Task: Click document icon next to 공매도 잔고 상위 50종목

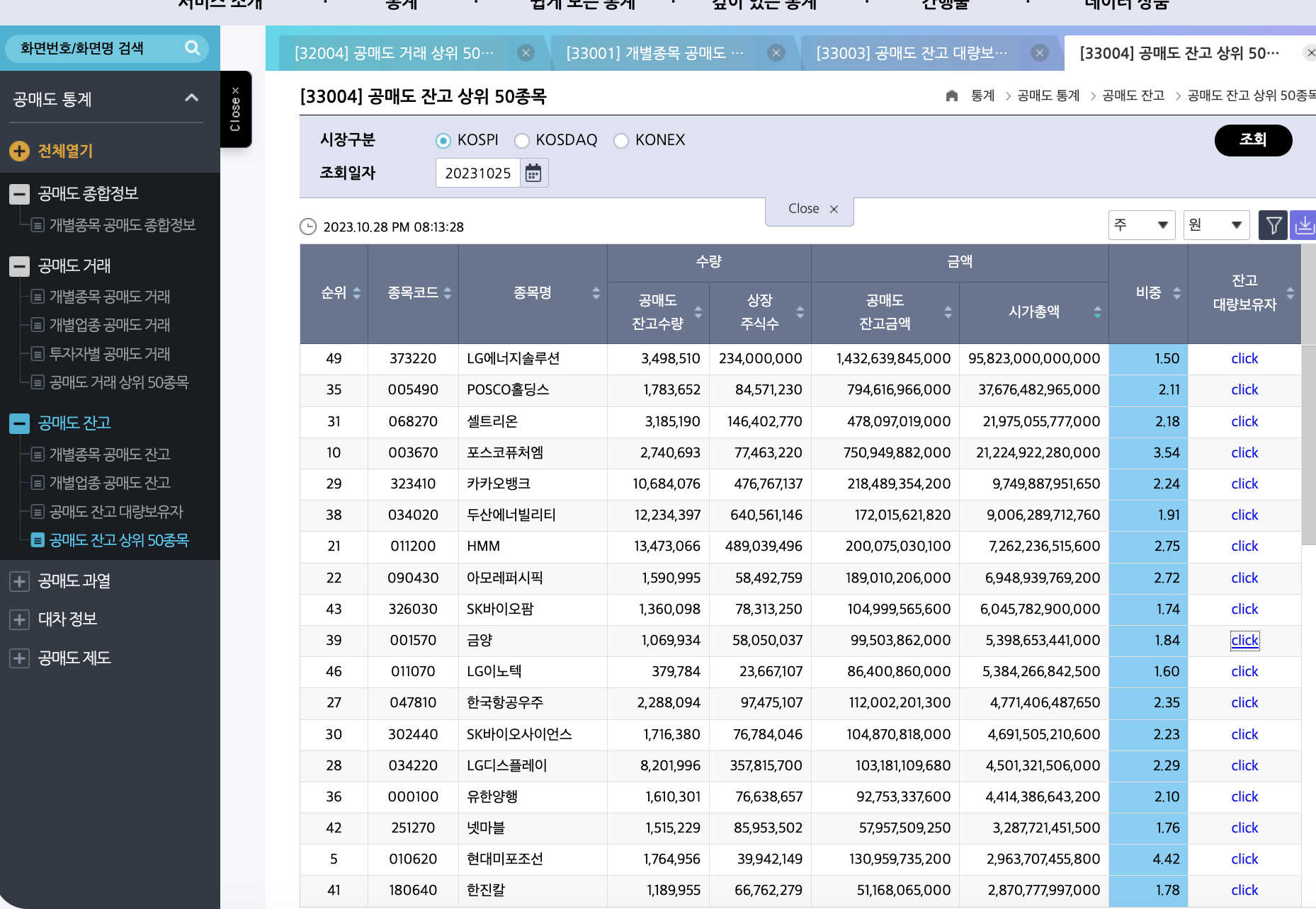Action: coord(38,540)
